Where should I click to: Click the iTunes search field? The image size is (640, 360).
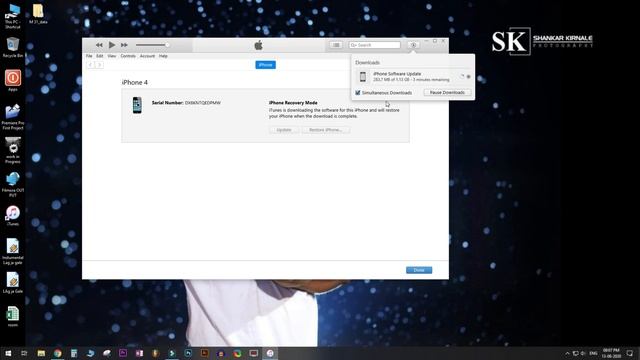[x=374, y=45]
